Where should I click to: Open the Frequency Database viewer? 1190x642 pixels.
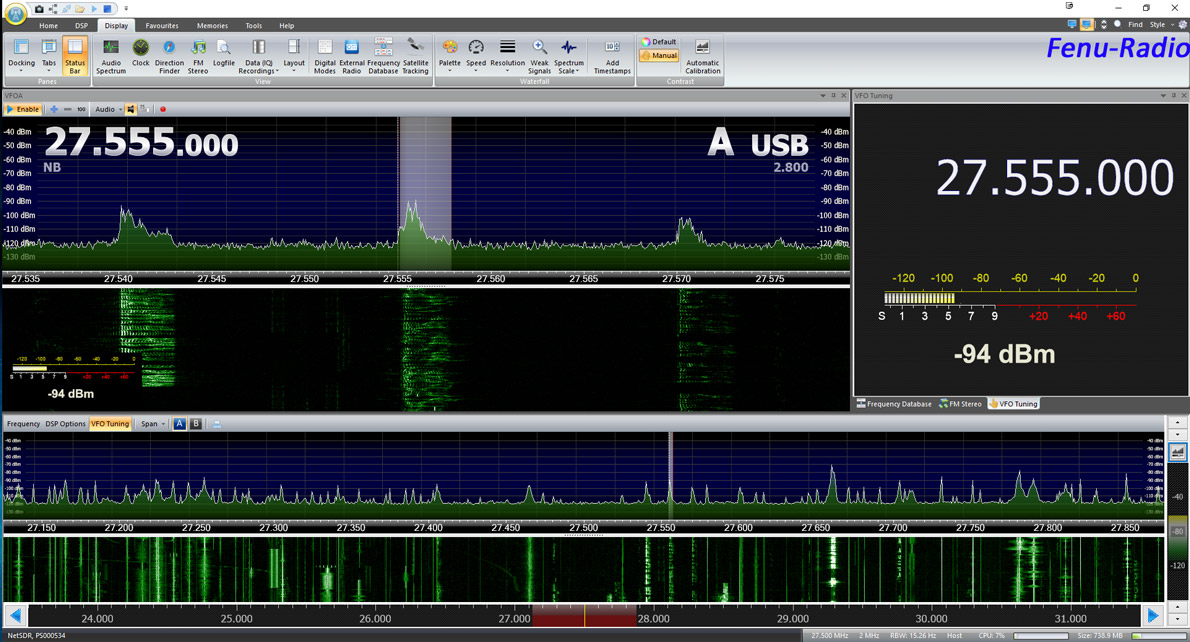(x=382, y=55)
